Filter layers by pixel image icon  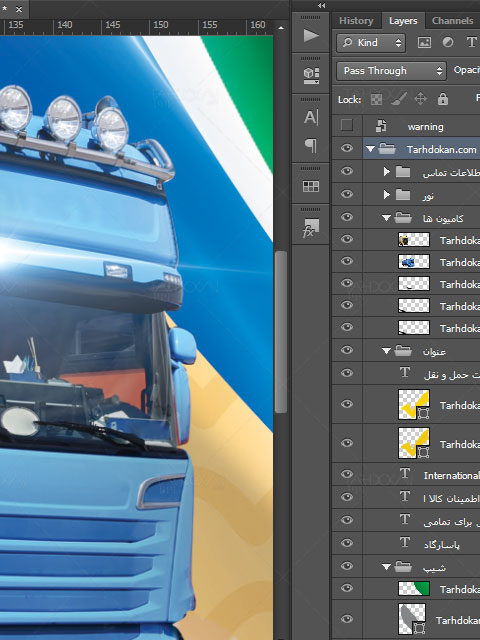click(424, 42)
